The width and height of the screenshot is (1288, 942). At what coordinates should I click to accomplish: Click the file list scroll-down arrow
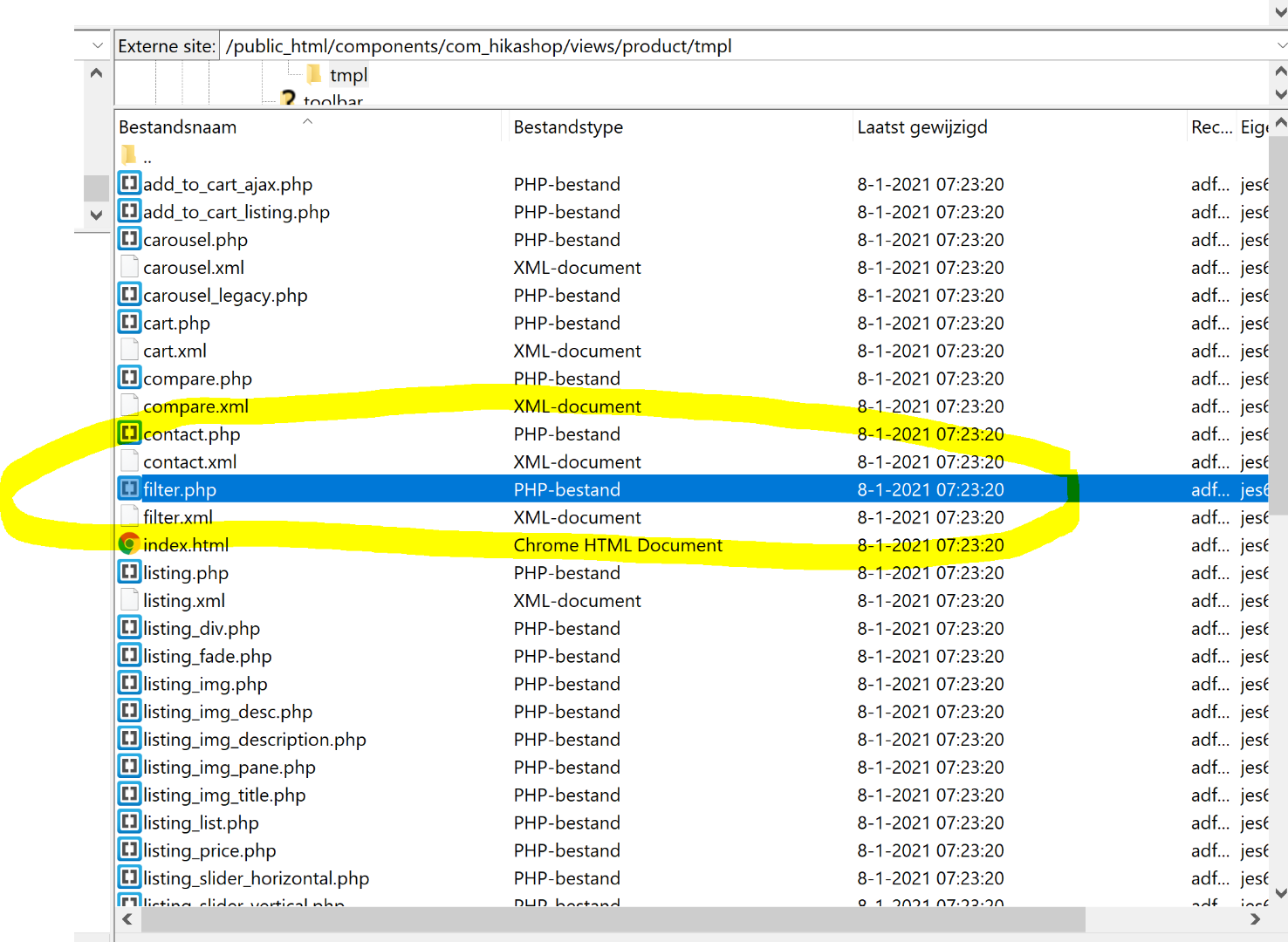(x=1280, y=892)
